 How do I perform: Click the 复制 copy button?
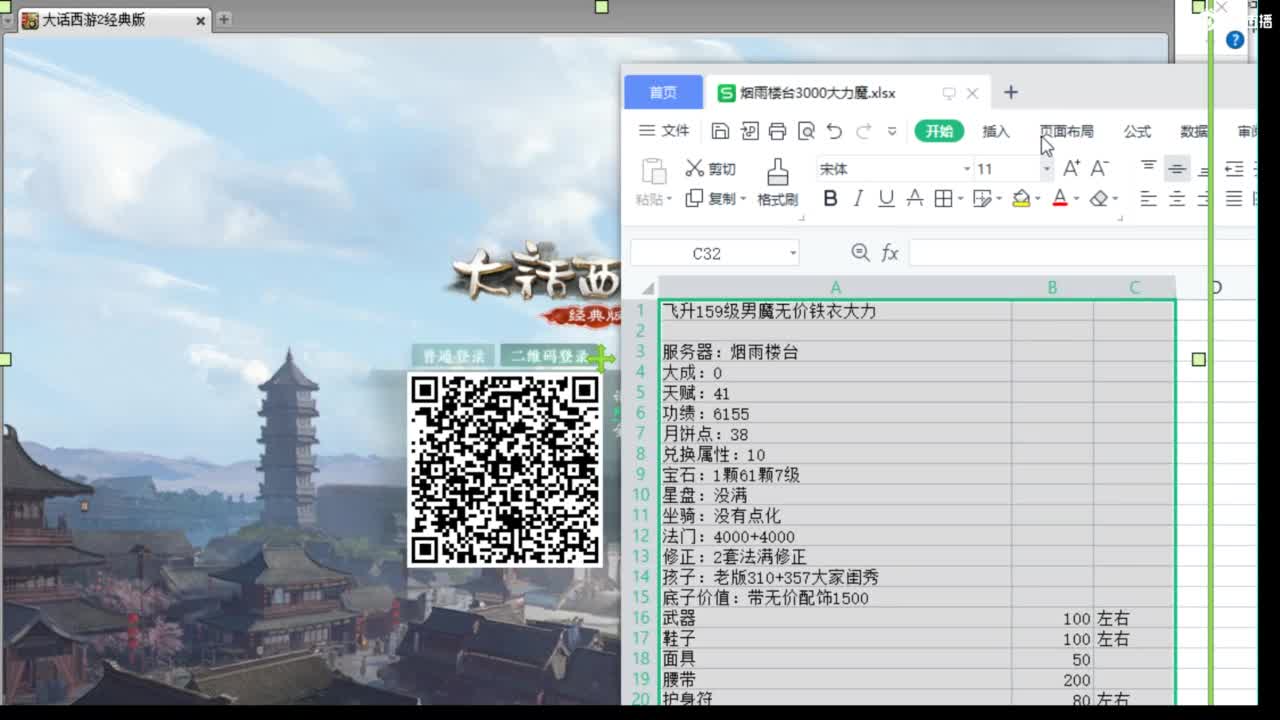[x=711, y=199]
